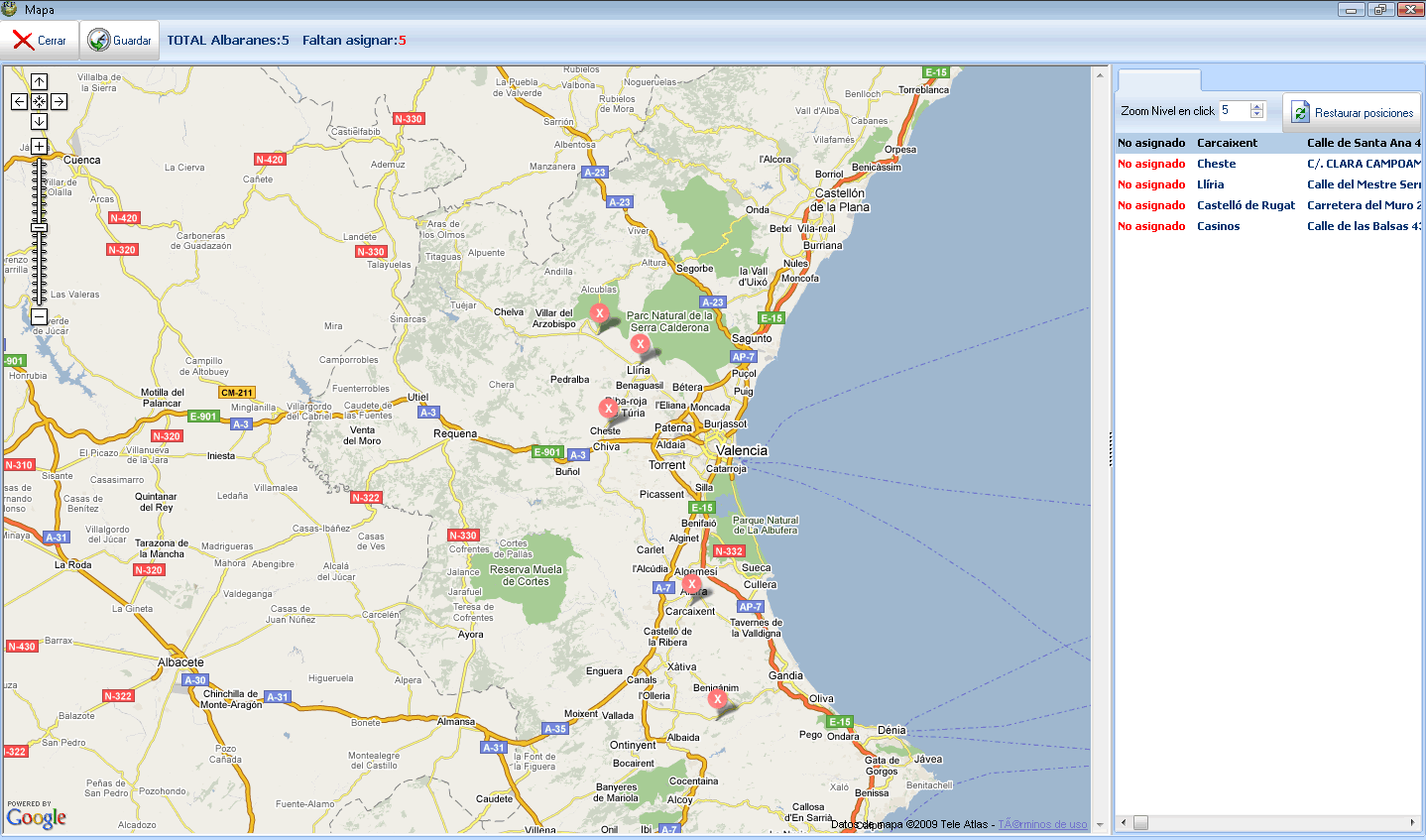Pan the map left with arrow control

point(19,101)
